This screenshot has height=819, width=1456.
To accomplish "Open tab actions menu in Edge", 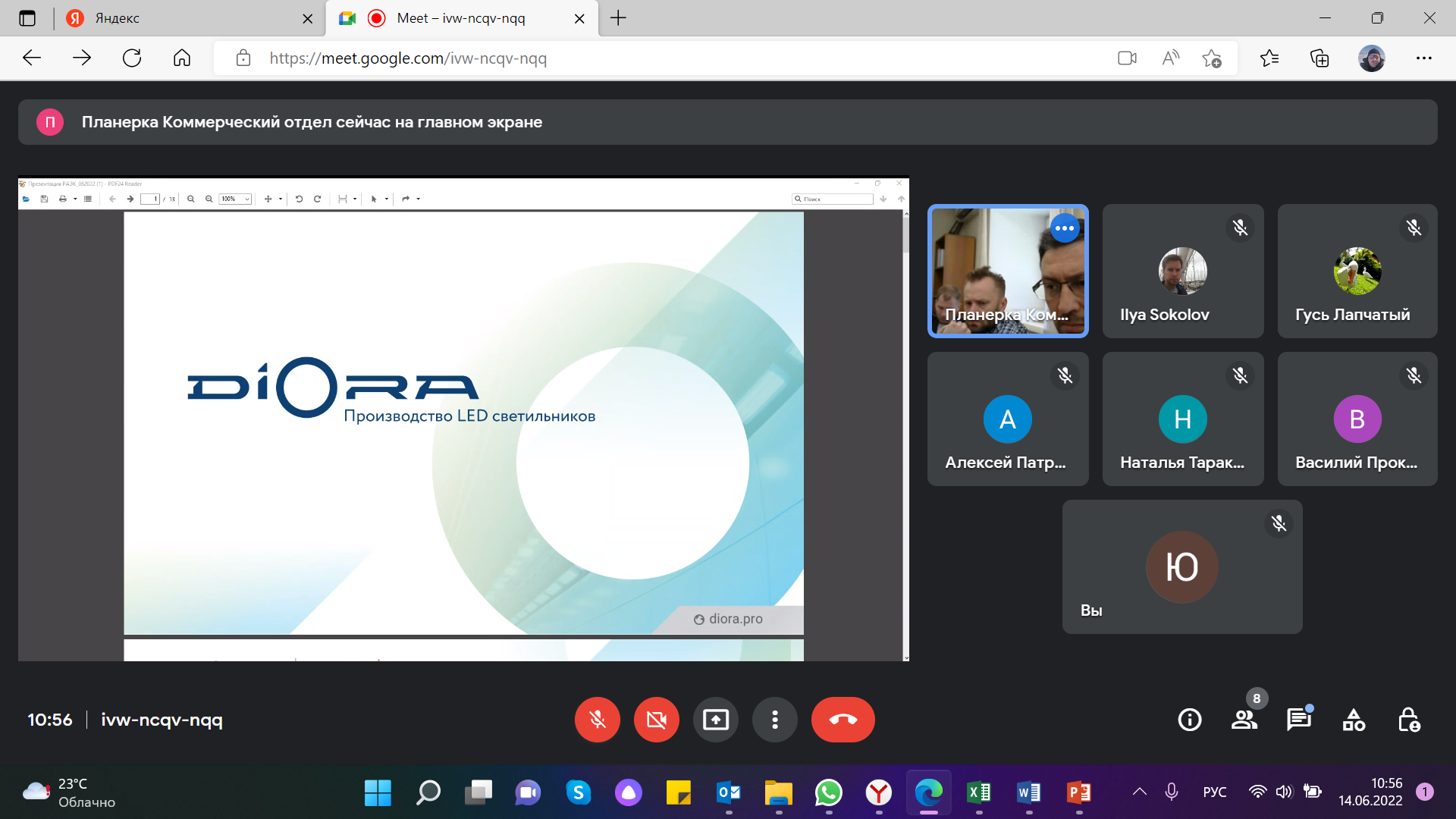I will (27, 18).
